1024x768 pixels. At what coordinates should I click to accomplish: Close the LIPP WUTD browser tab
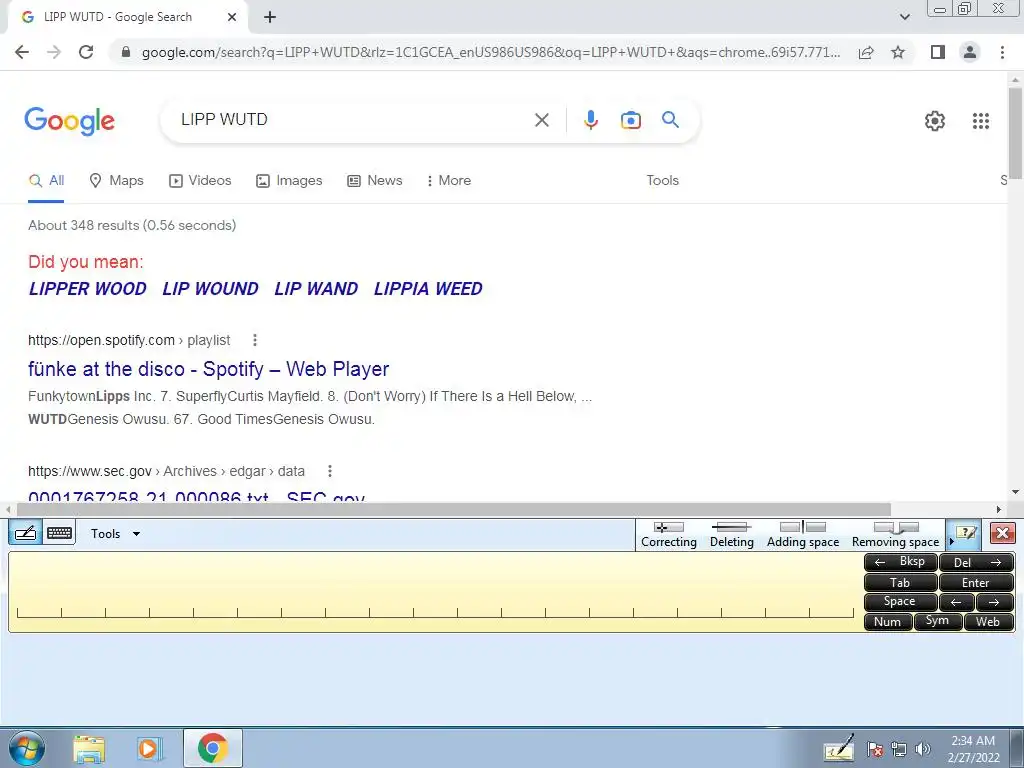(232, 17)
